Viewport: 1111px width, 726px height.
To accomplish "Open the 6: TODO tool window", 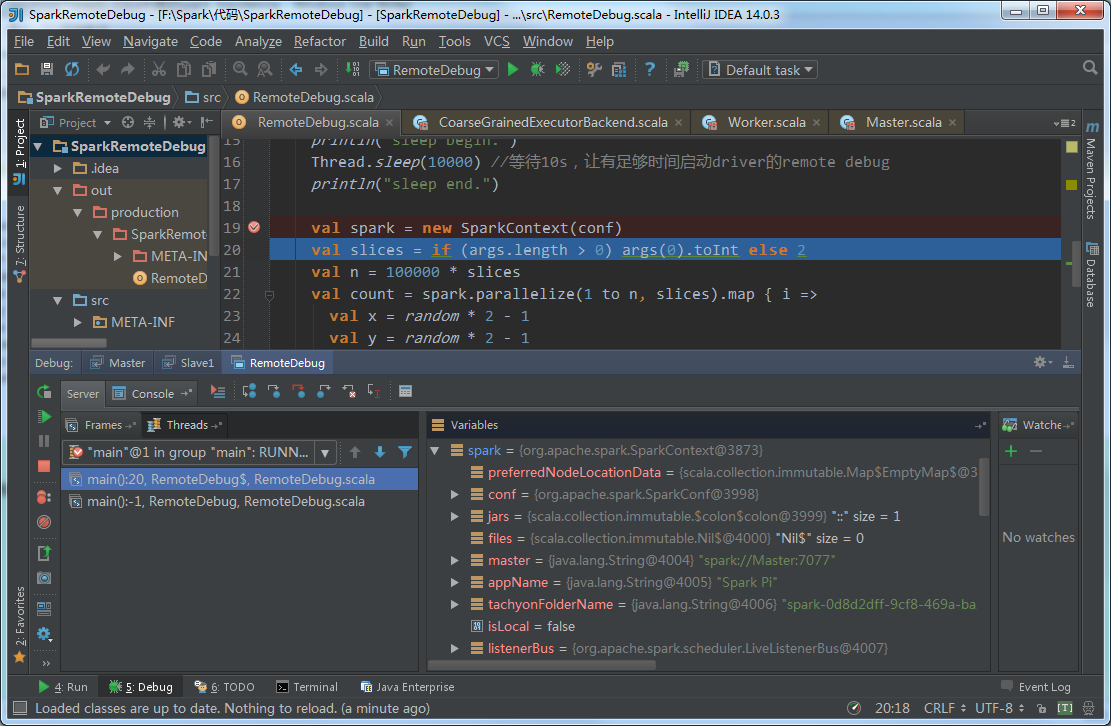I will 224,687.
